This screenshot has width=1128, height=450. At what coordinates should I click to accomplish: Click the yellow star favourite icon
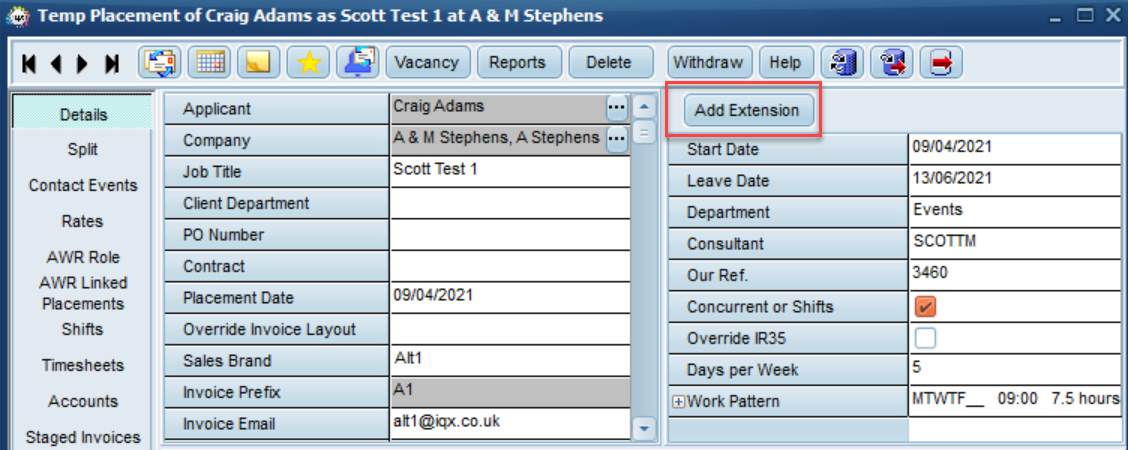tap(308, 63)
